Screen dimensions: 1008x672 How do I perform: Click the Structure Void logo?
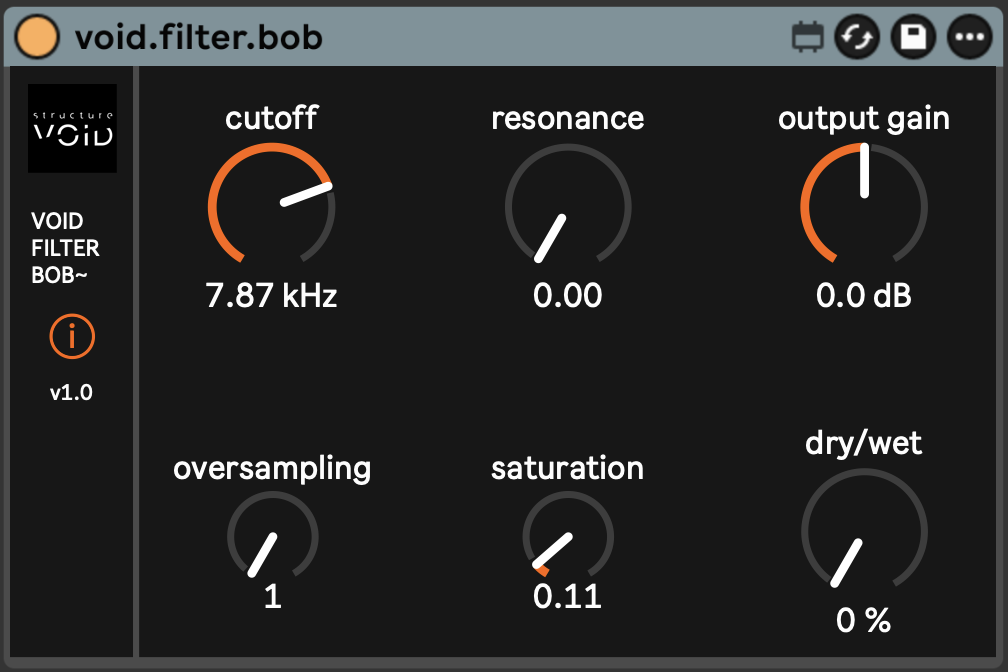pyautogui.click(x=73, y=128)
